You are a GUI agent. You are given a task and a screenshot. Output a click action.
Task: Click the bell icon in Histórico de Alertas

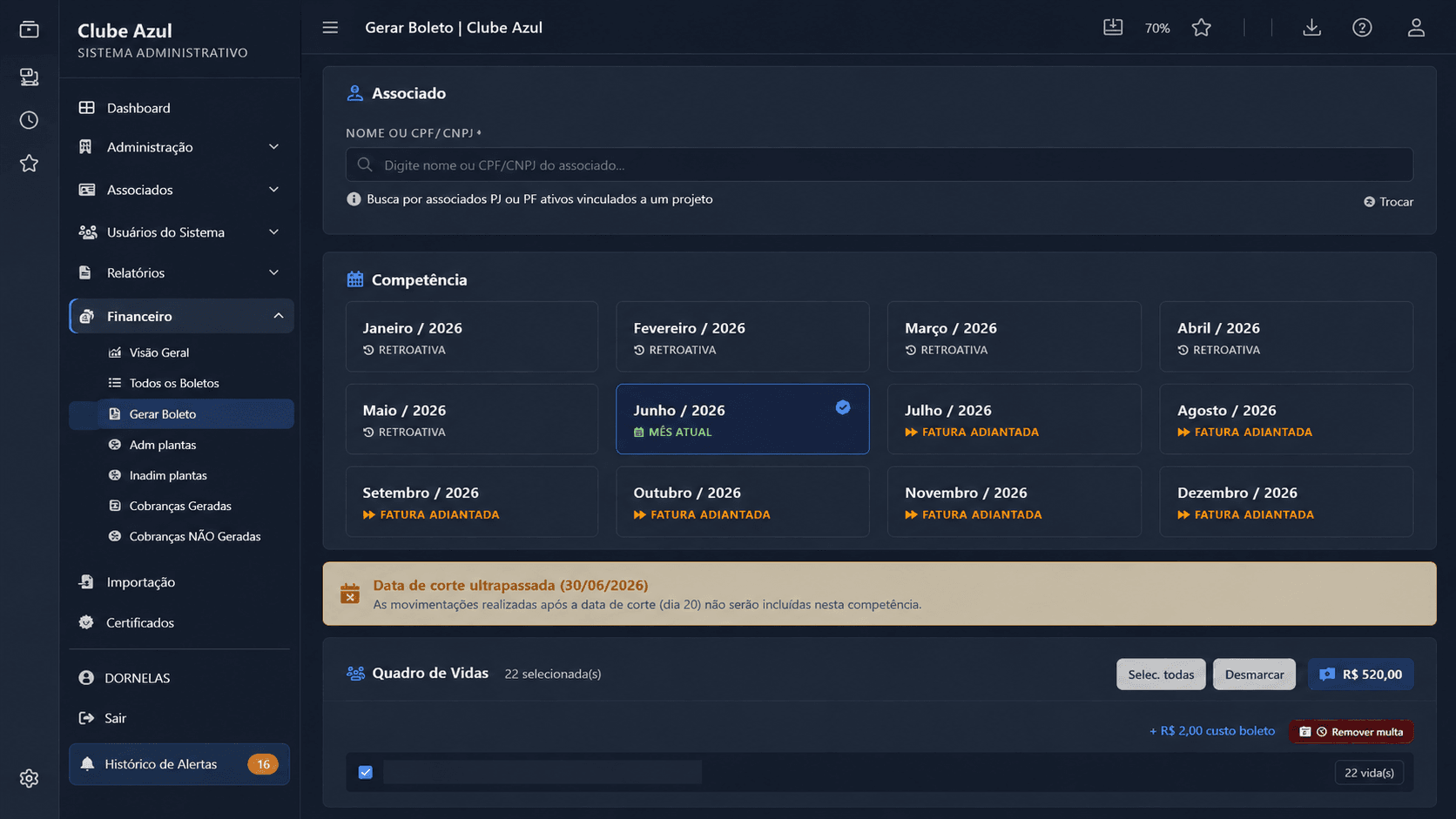coord(87,764)
